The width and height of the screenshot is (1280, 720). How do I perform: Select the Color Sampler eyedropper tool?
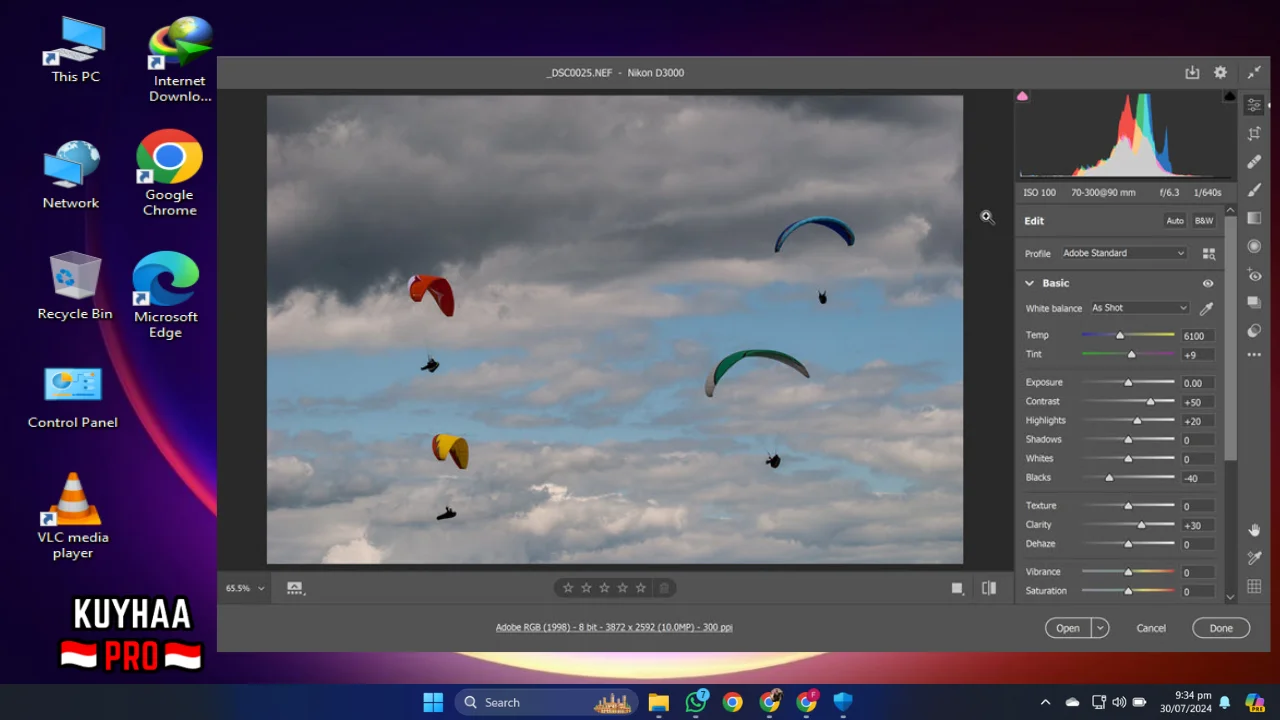click(x=1254, y=558)
